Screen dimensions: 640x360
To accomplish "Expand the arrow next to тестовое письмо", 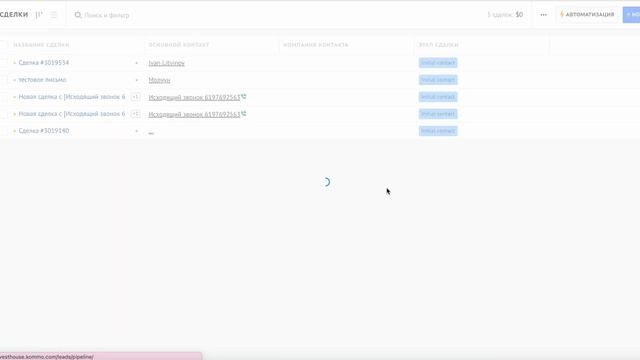I will [x=136, y=80].
